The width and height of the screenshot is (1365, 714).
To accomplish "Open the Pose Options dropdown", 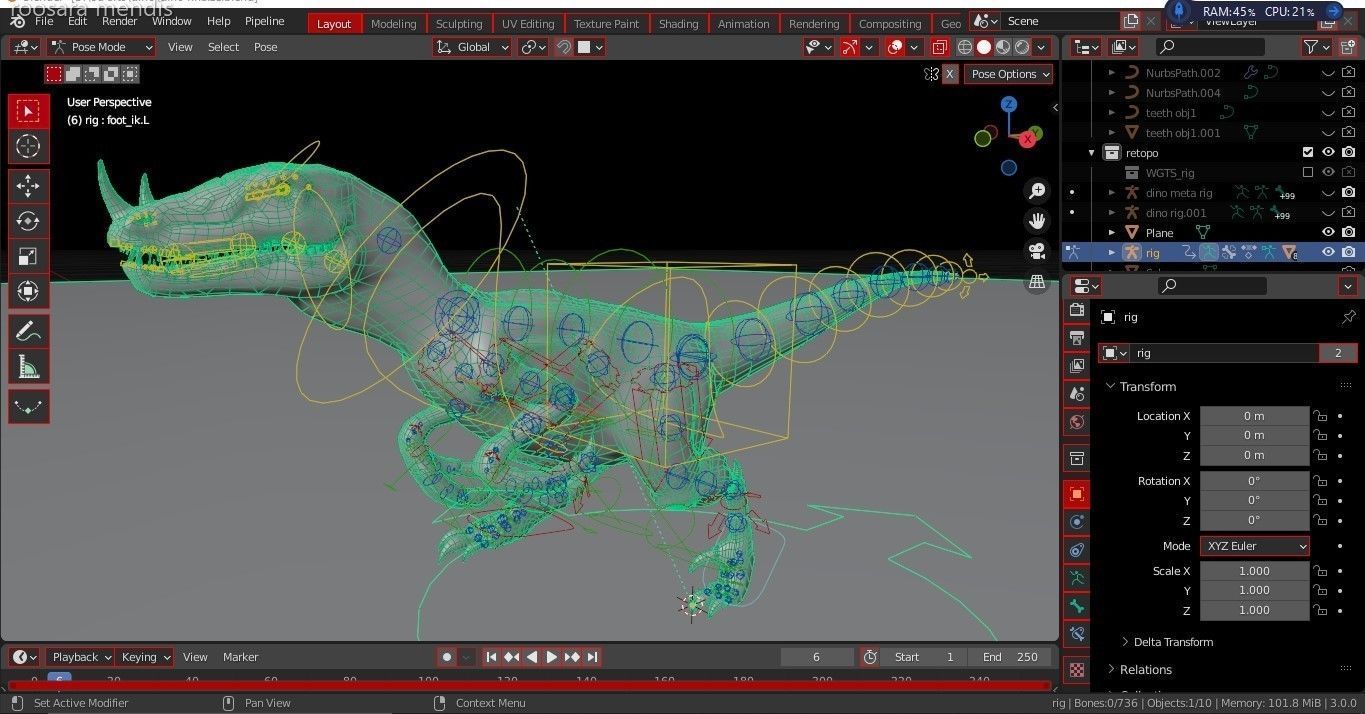I will (x=1010, y=74).
